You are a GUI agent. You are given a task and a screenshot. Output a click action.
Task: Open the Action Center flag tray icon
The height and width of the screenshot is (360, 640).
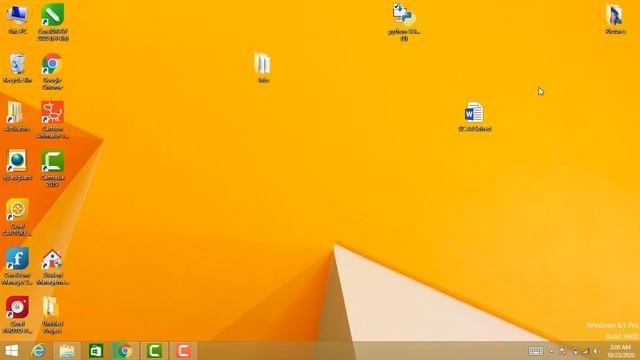tap(564, 351)
